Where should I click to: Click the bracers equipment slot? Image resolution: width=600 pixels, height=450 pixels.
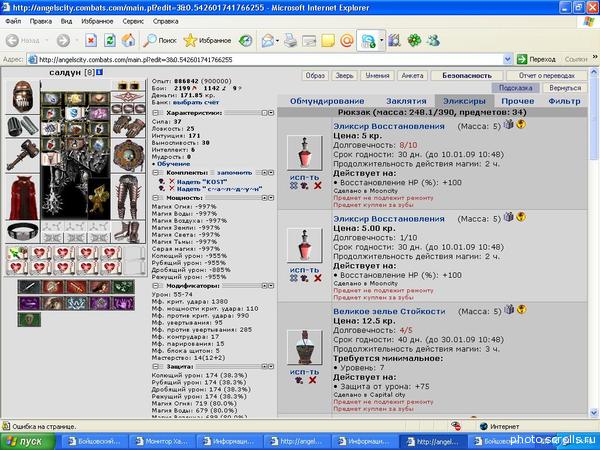pos(22,126)
